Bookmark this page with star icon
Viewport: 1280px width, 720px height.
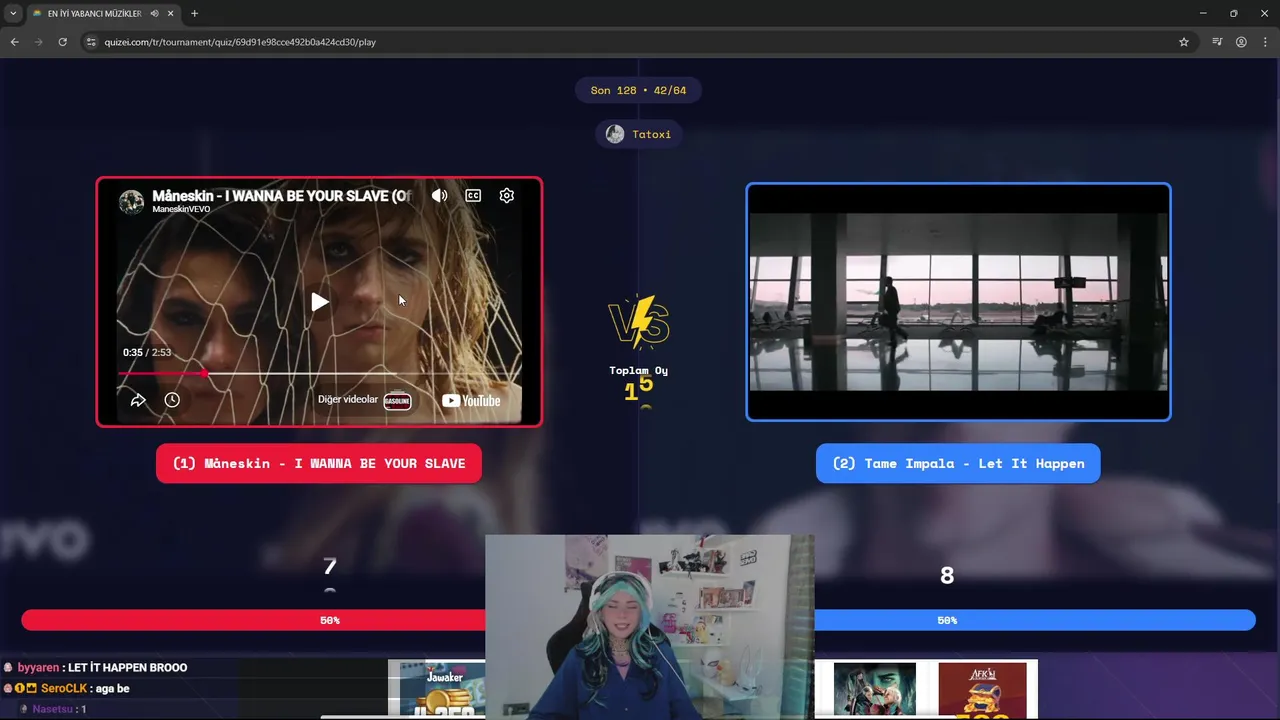click(x=1184, y=42)
